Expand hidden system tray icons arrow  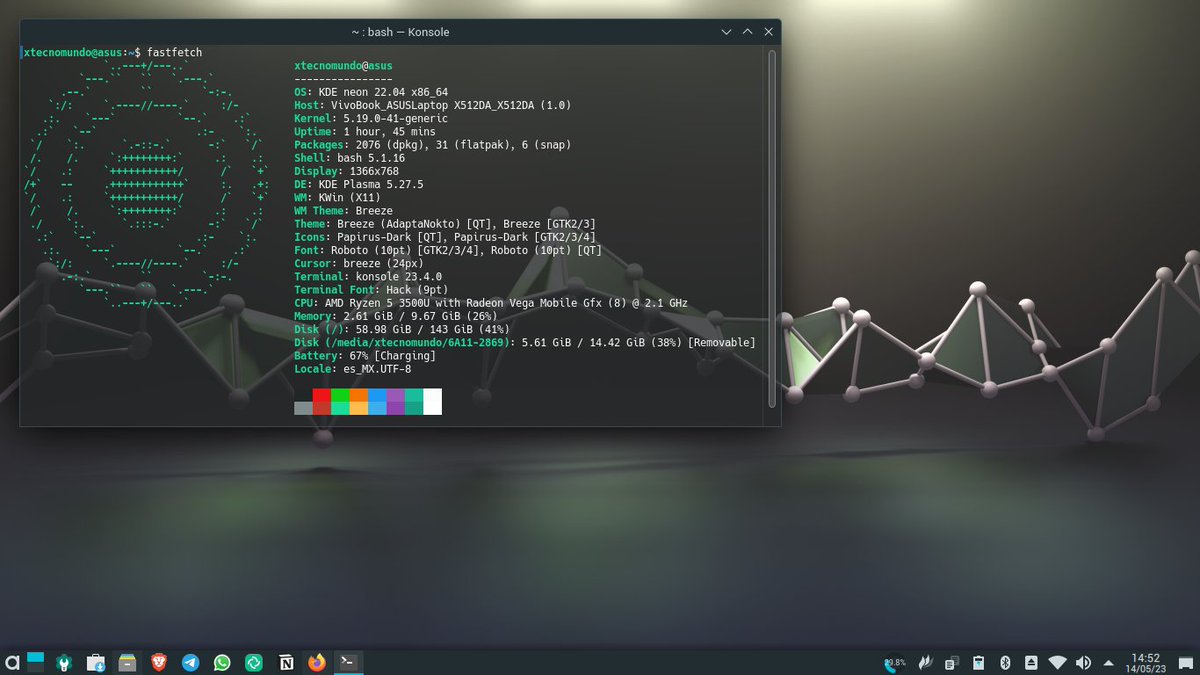coord(1108,662)
